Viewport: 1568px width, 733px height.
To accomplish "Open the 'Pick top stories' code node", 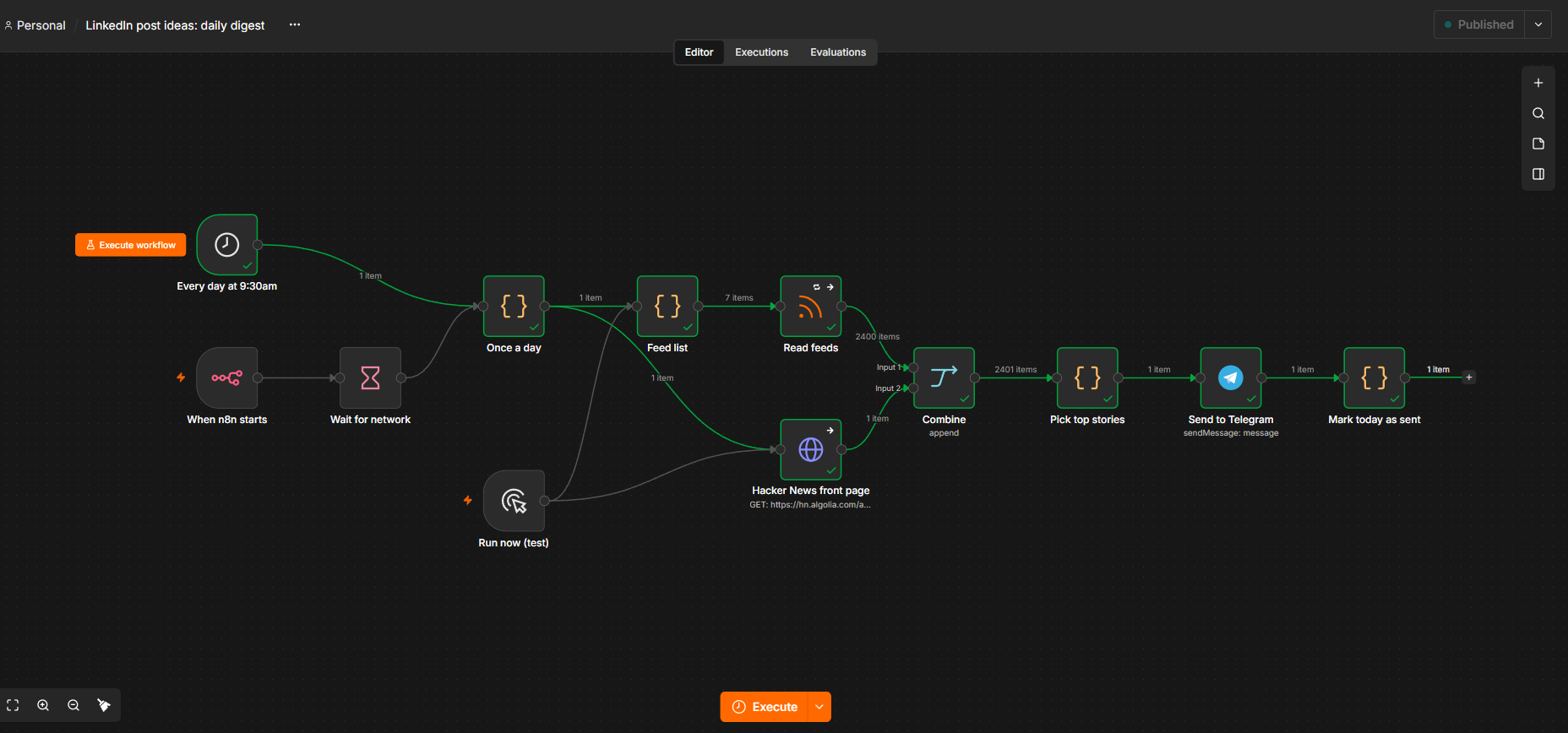I will tap(1087, 377).
